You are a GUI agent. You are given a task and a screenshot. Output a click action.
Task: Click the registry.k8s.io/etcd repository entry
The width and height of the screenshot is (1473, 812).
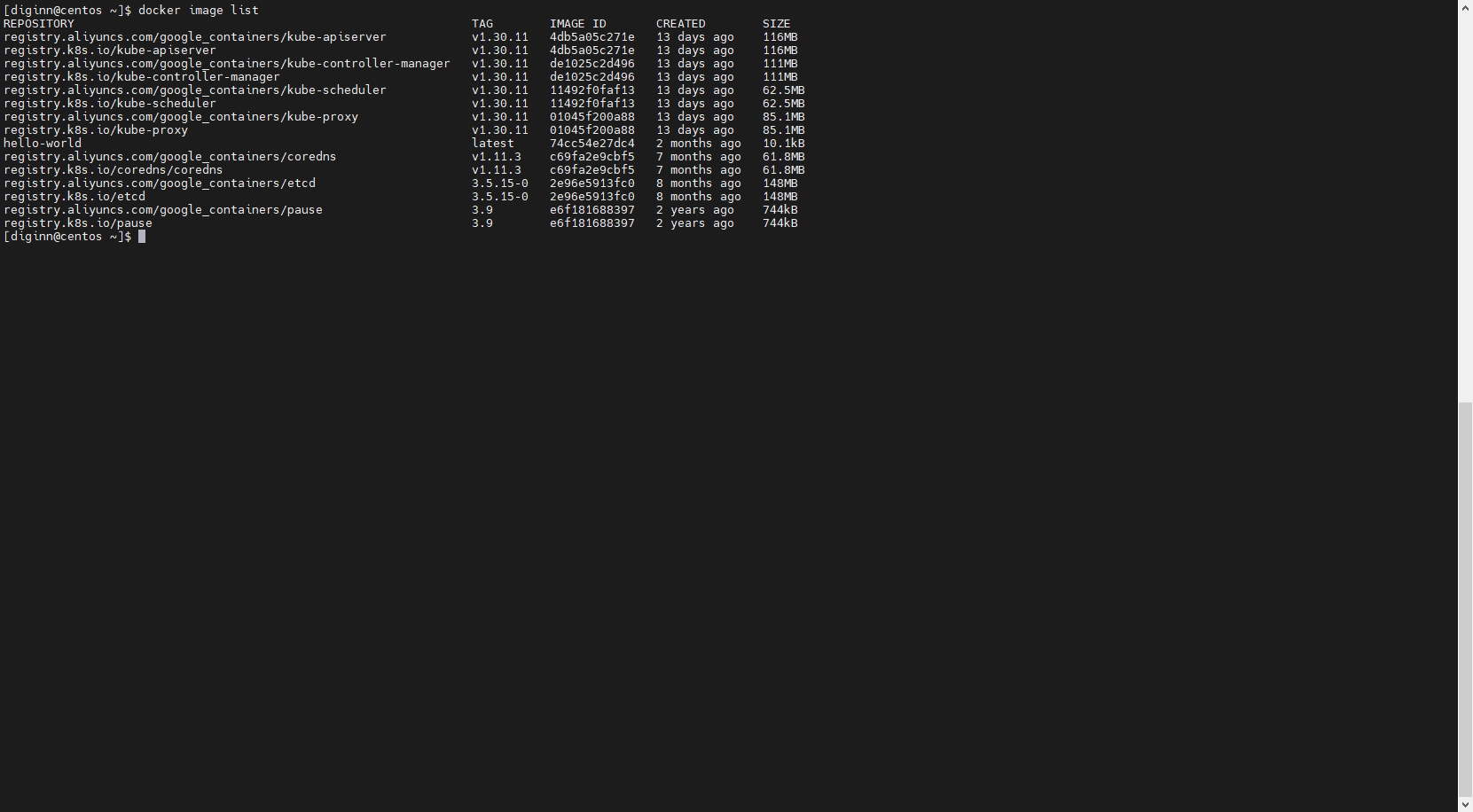[74, 197]
